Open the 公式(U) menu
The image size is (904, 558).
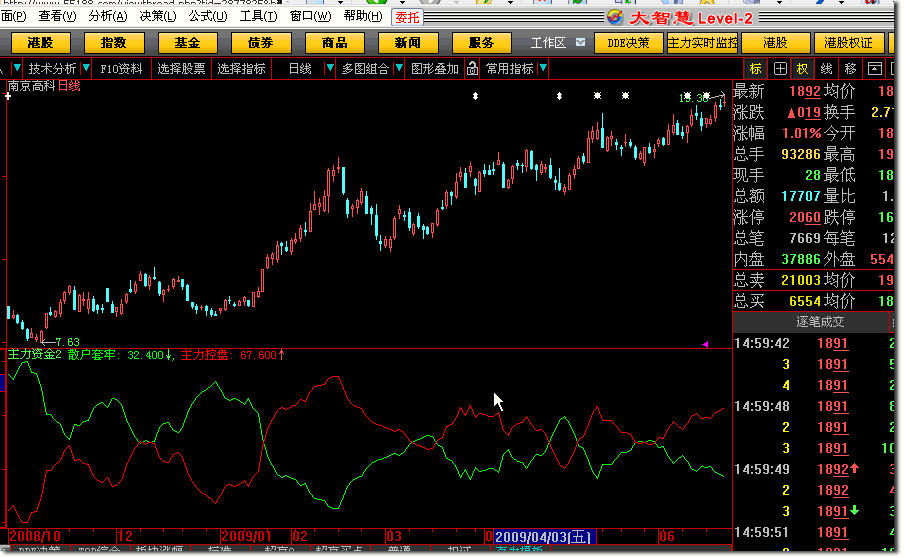208,16
